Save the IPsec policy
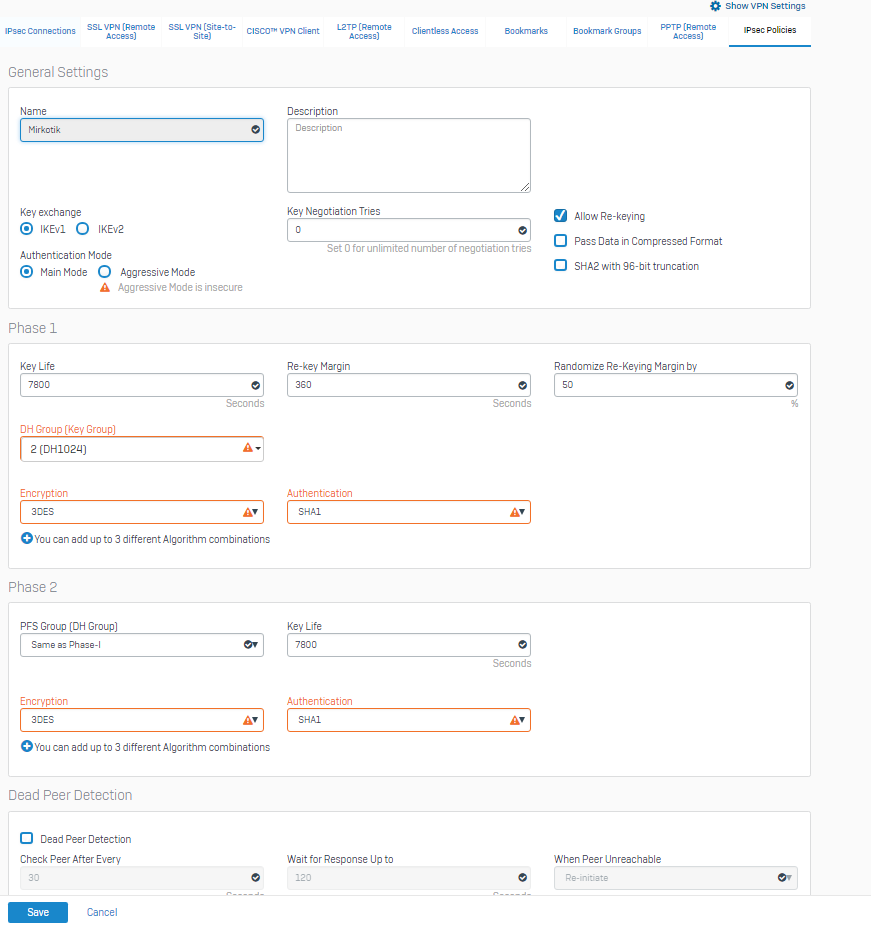871x926 pixels. [x=38, y=912]
